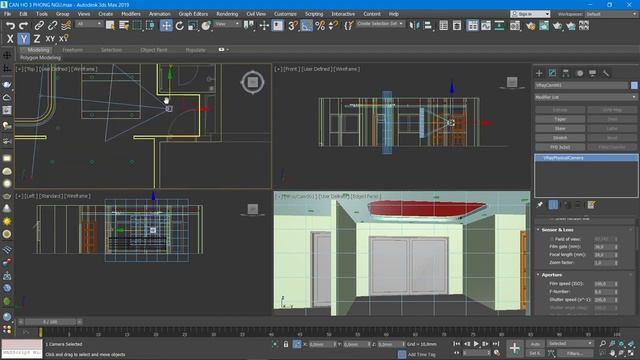This screenshot has width=640, height=360.
Task: Collapse the Aperture rollout
Action: point(551,275)
